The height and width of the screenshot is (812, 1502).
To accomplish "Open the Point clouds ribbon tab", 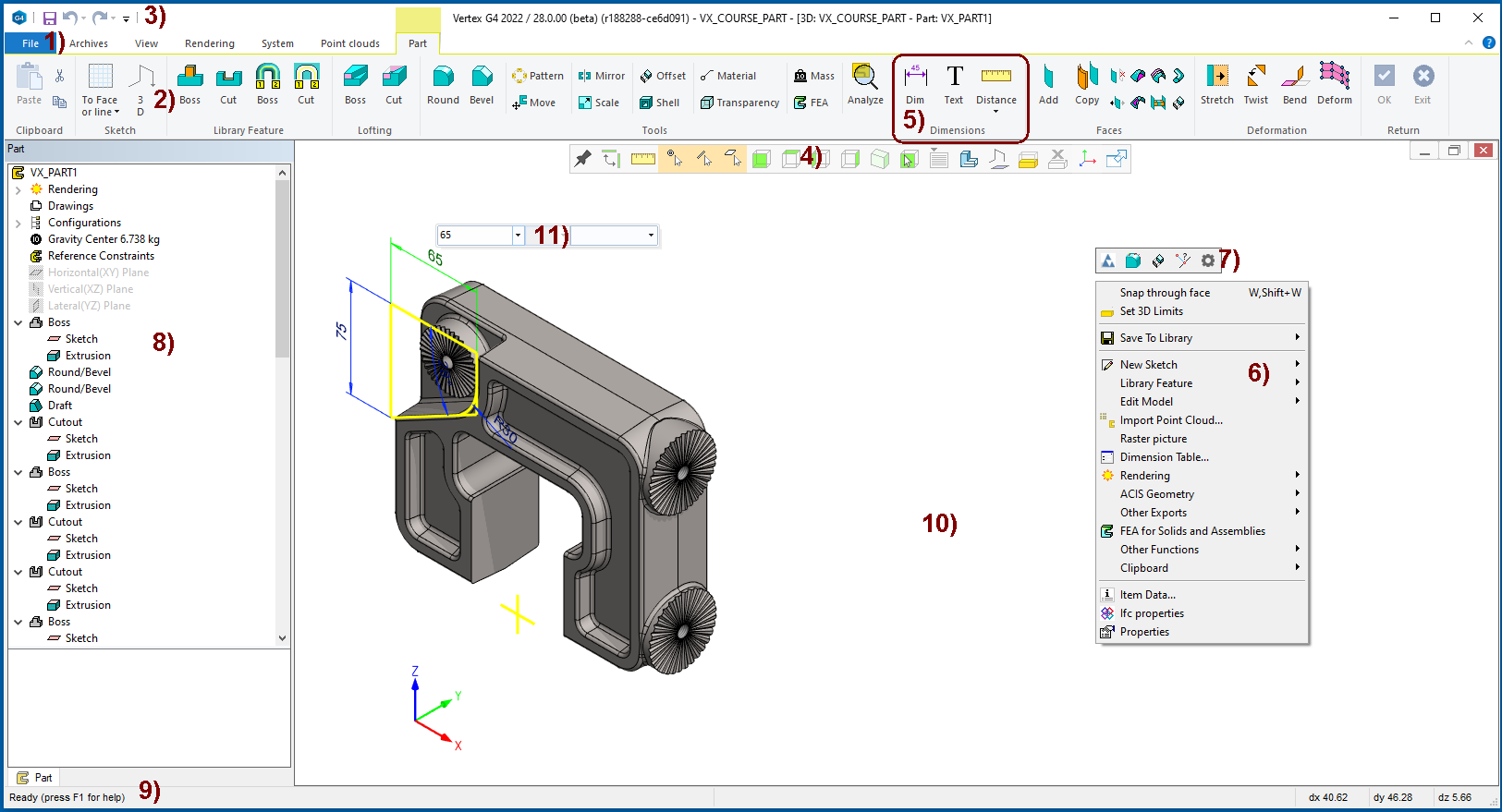I will [349, 43].
